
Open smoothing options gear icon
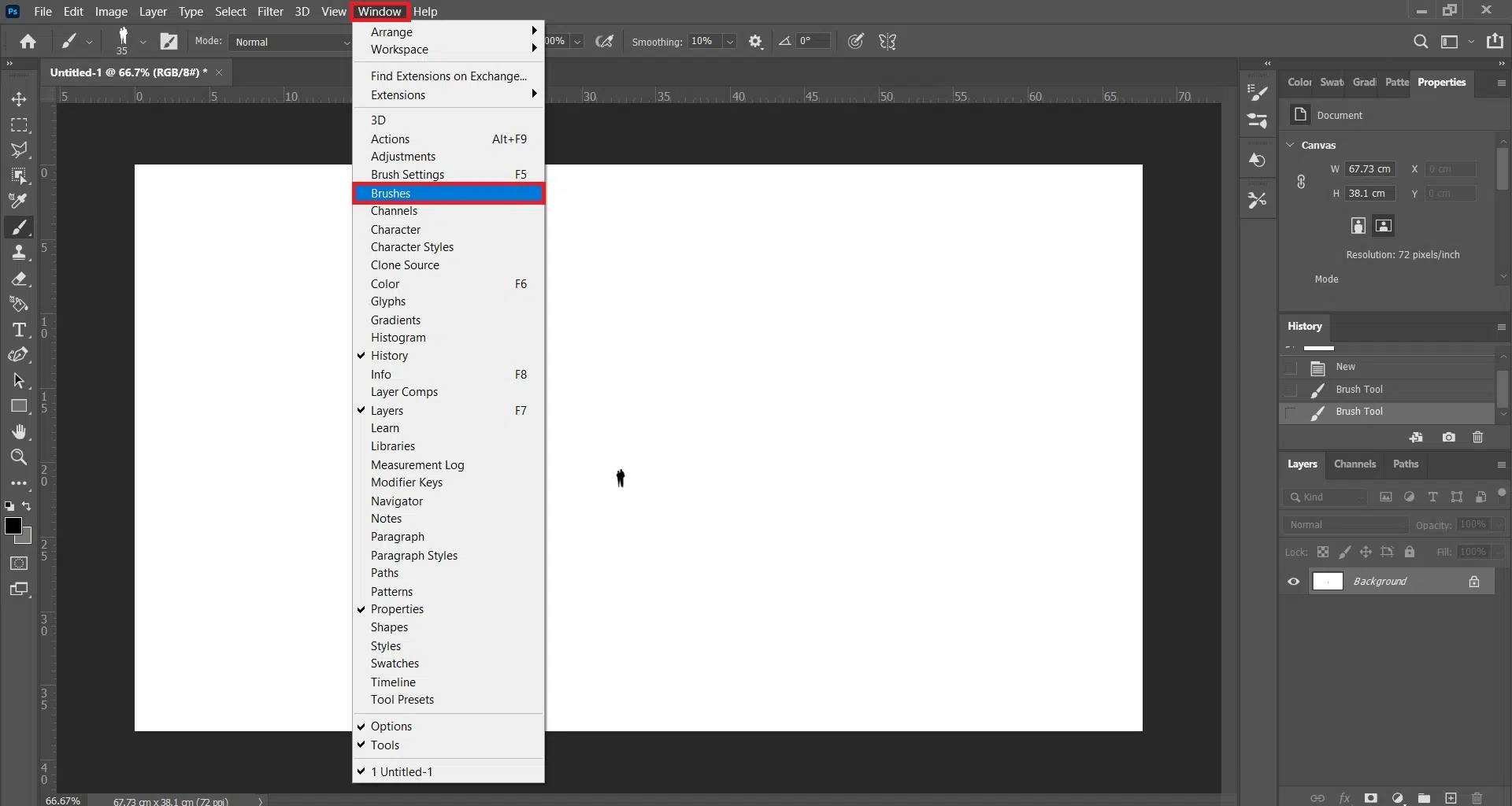756,42
